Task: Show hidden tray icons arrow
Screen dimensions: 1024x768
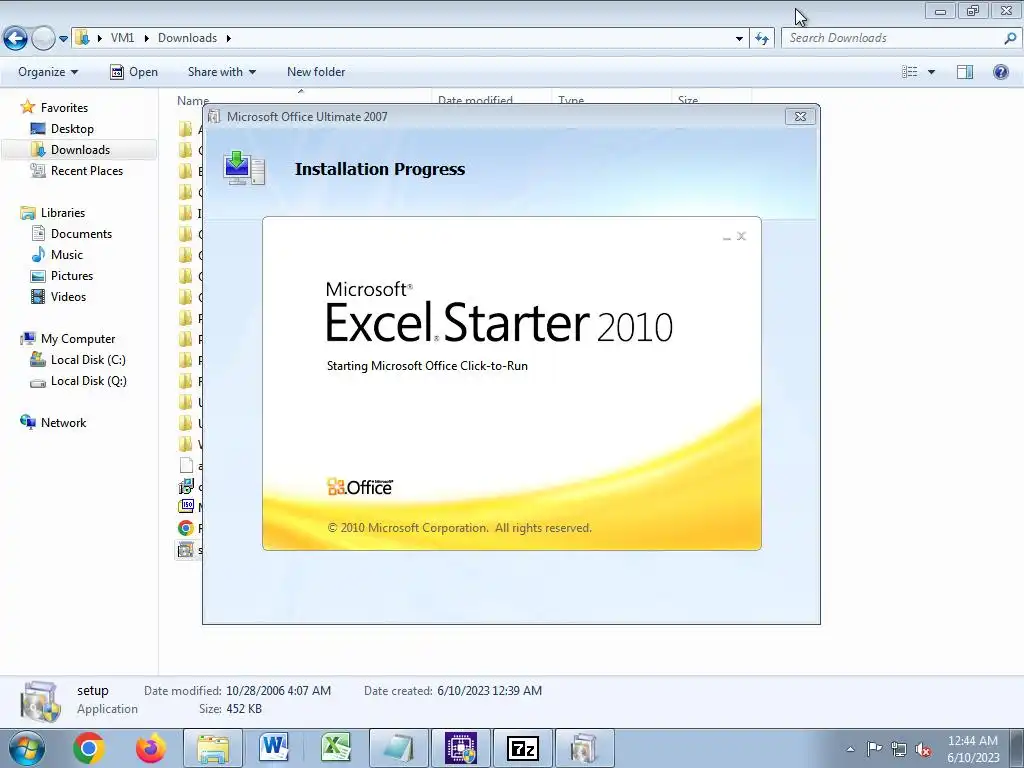Action: coord(850,749)
